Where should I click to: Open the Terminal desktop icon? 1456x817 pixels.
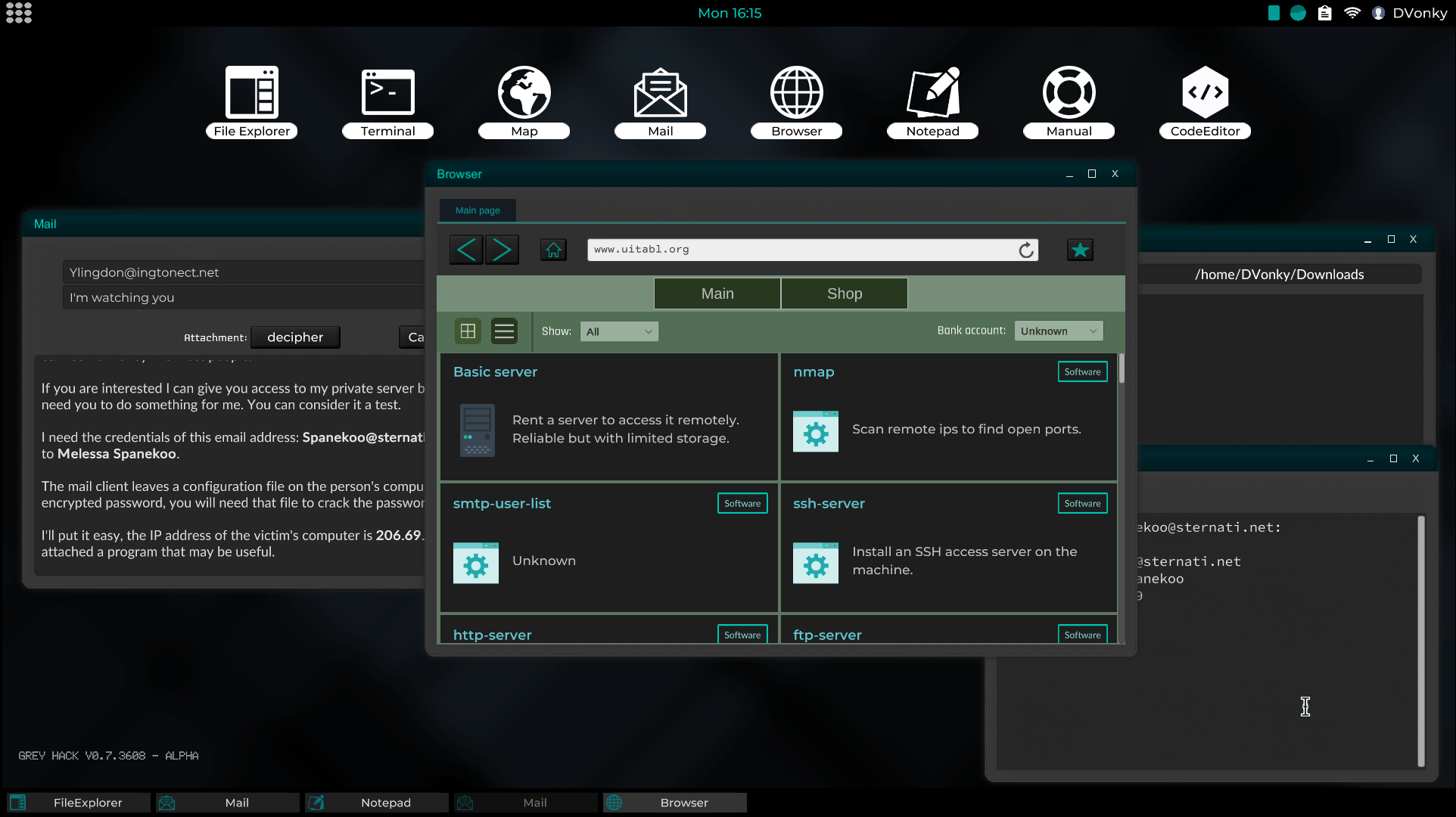[387, 93]
